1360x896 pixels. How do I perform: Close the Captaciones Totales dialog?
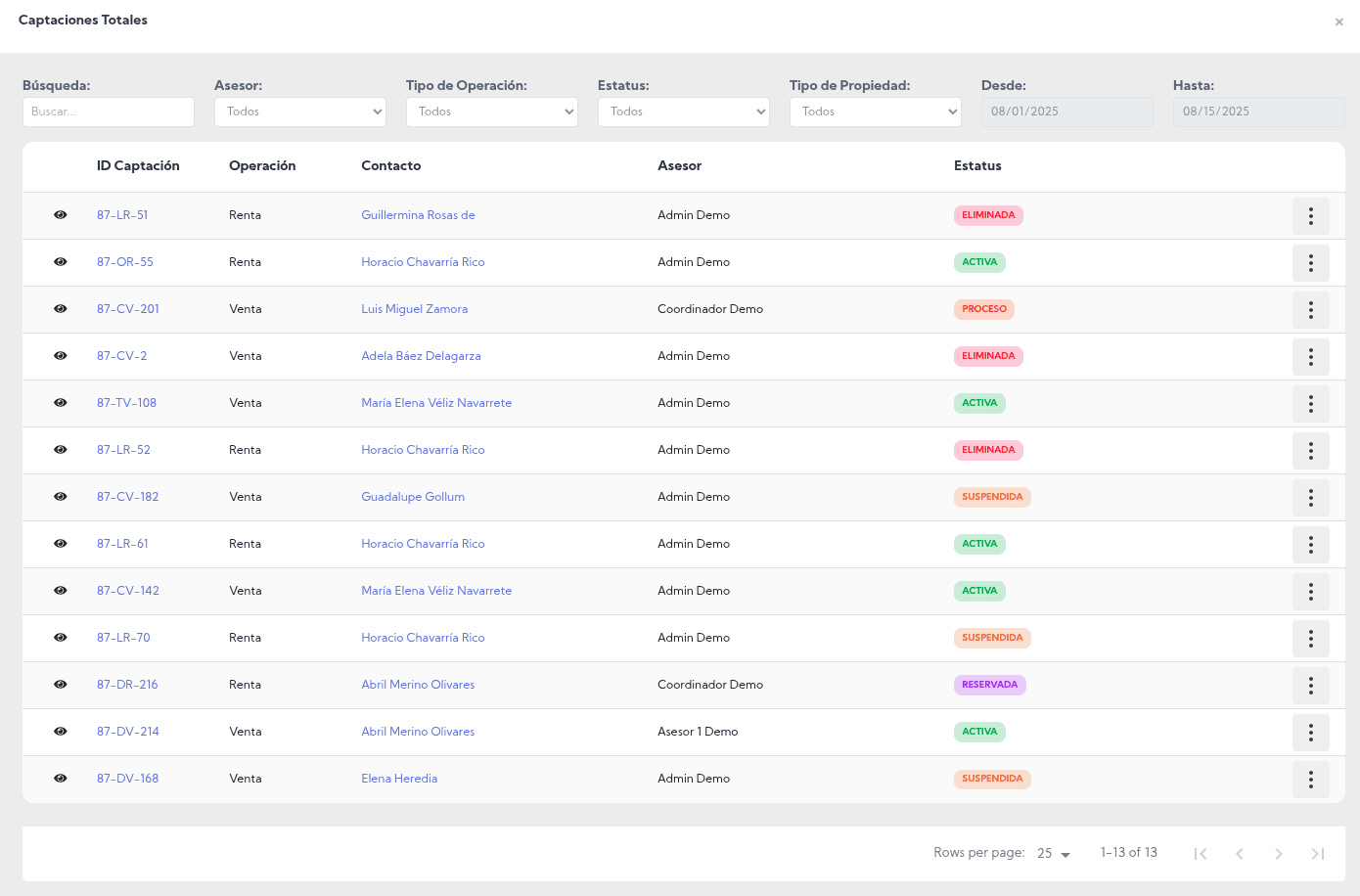[x=1338, y=22]
